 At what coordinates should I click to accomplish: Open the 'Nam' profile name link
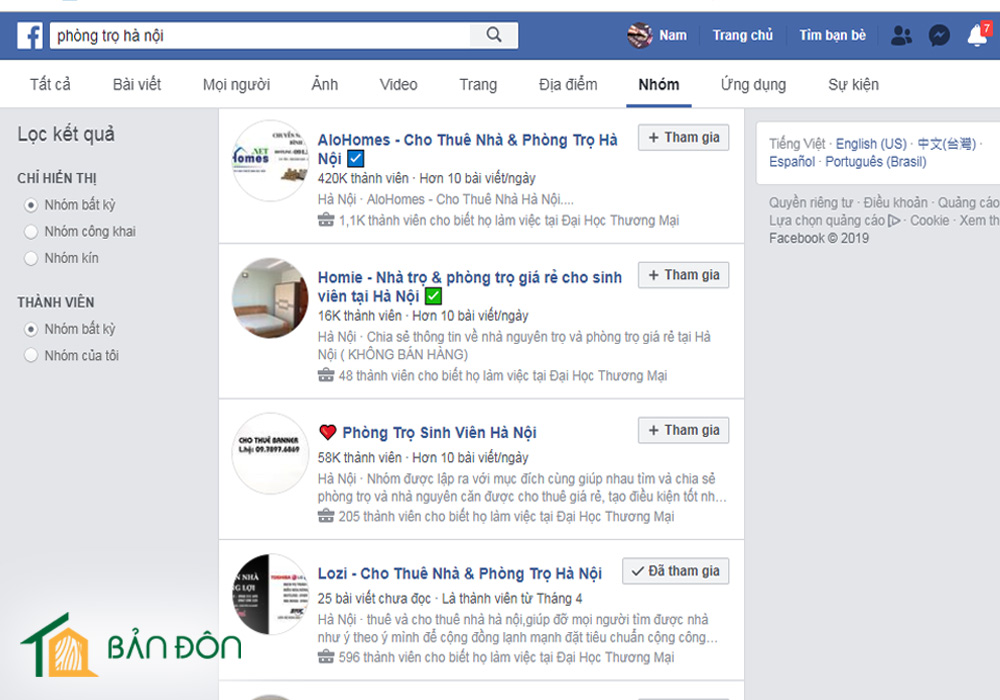(673, 36)
